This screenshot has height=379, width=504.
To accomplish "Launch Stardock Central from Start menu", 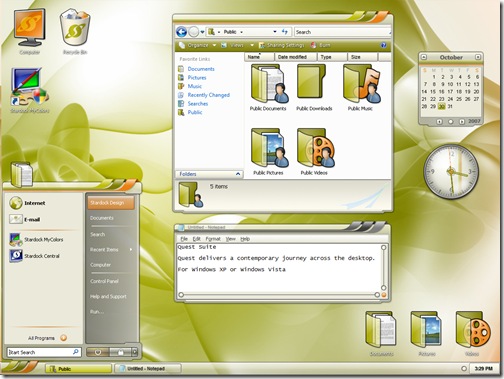I will [35, 256].
